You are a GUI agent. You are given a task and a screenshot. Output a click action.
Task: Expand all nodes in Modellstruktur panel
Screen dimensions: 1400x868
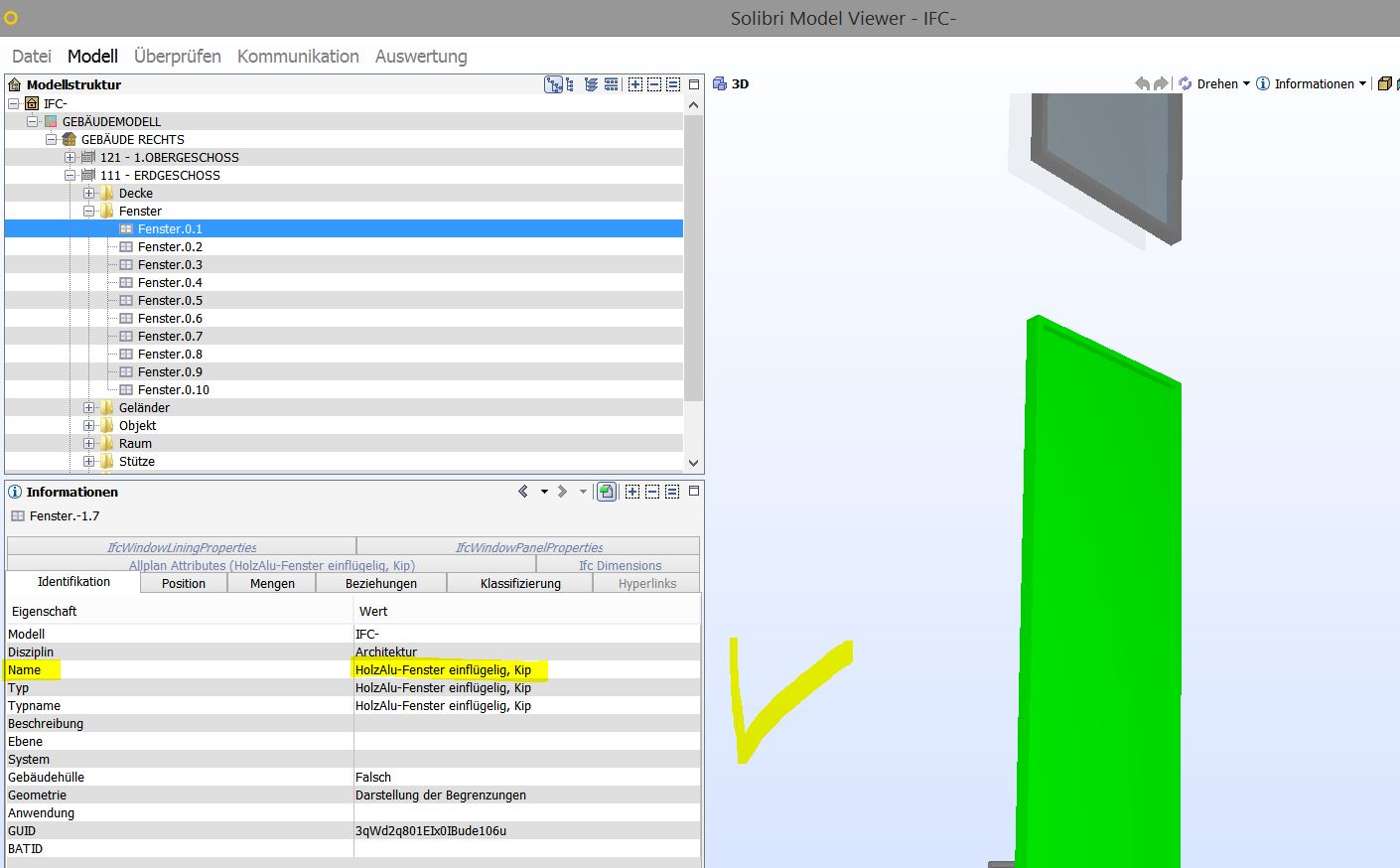[x=635, y=84]
